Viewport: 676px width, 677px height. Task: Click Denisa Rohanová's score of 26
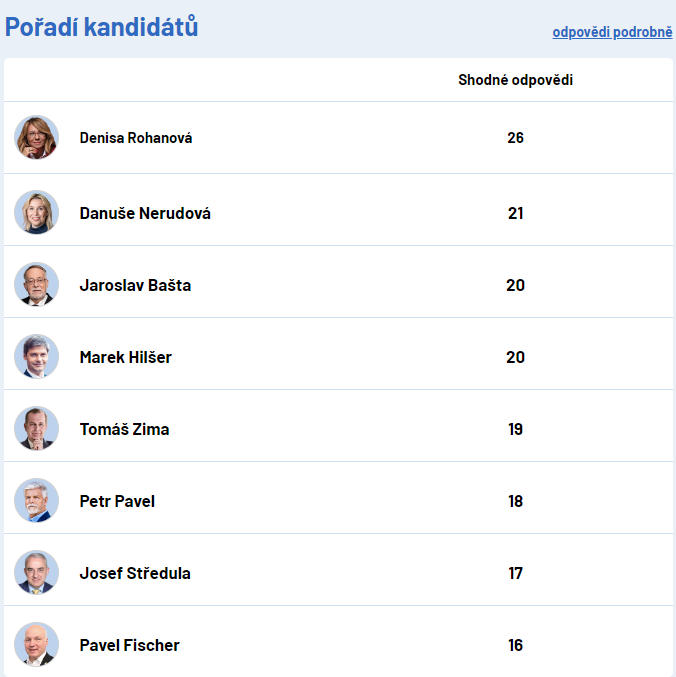click(515, 138)
